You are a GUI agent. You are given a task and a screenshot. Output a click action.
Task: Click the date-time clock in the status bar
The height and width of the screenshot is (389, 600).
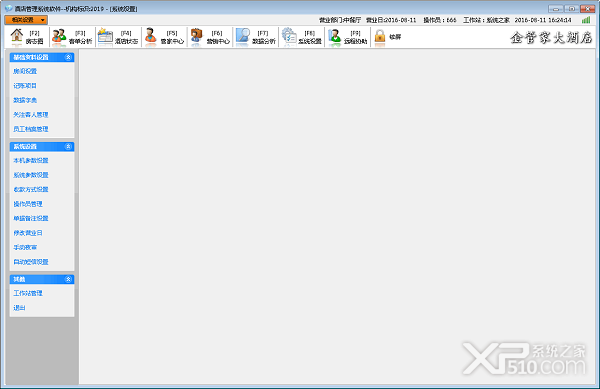tap(543, 20)
